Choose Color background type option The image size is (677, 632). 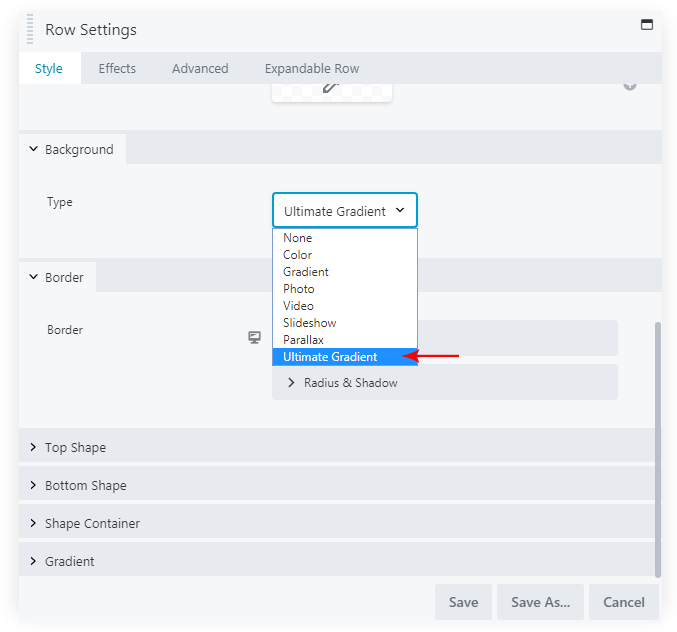298,255
